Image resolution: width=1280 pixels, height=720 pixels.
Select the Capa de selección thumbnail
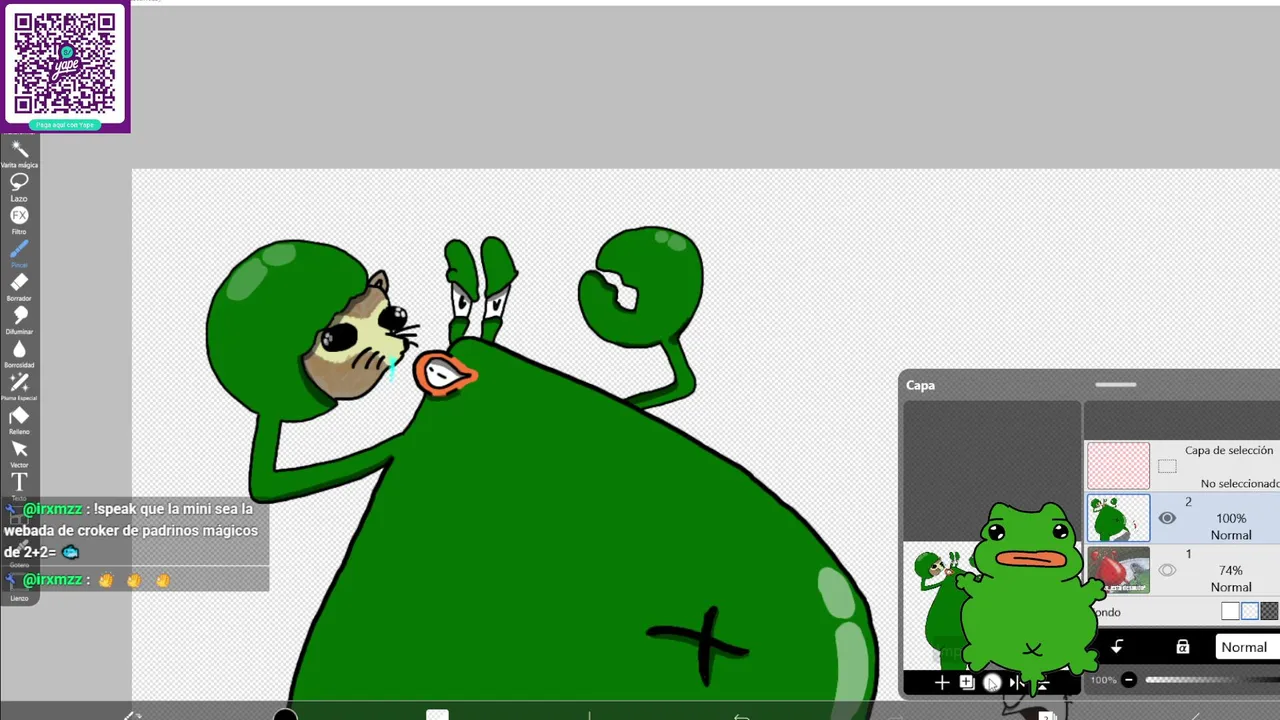pos(1118,466)
